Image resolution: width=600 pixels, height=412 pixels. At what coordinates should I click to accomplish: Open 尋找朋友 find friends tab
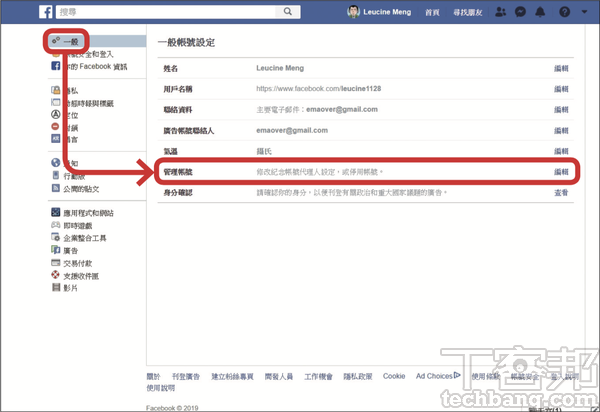click(468, 12)
